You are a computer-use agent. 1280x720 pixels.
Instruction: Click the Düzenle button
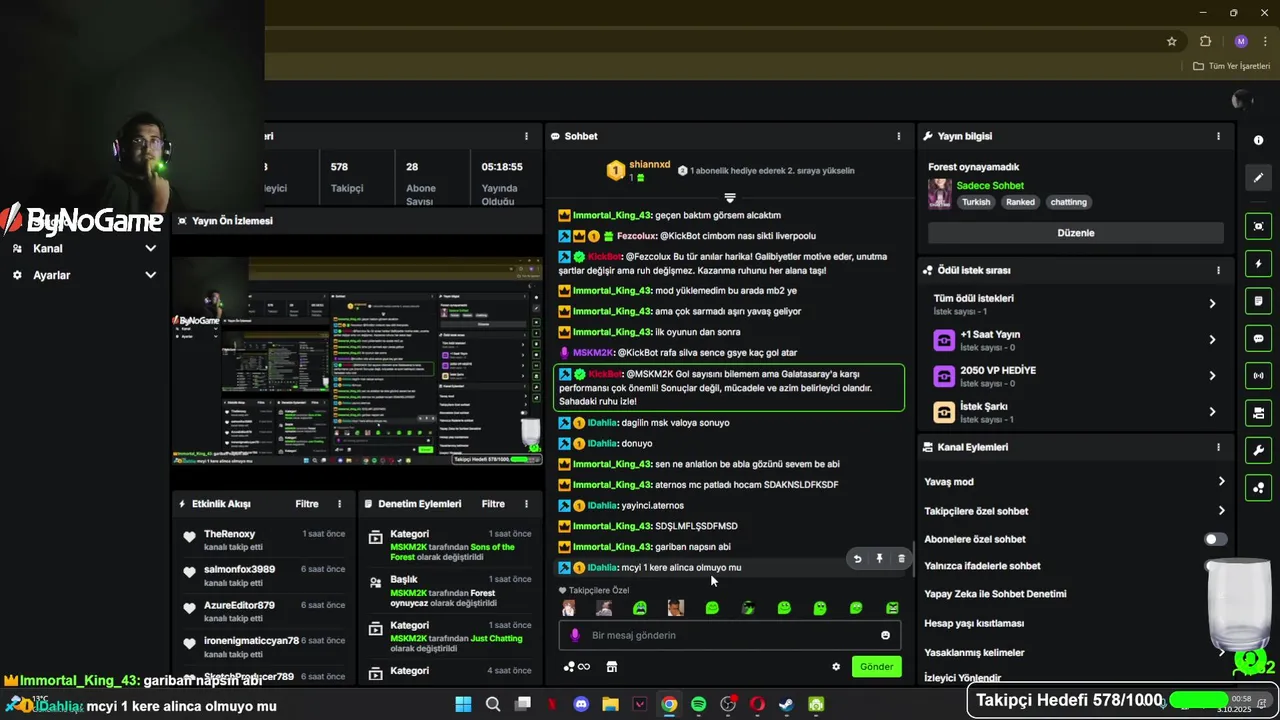1076,233
